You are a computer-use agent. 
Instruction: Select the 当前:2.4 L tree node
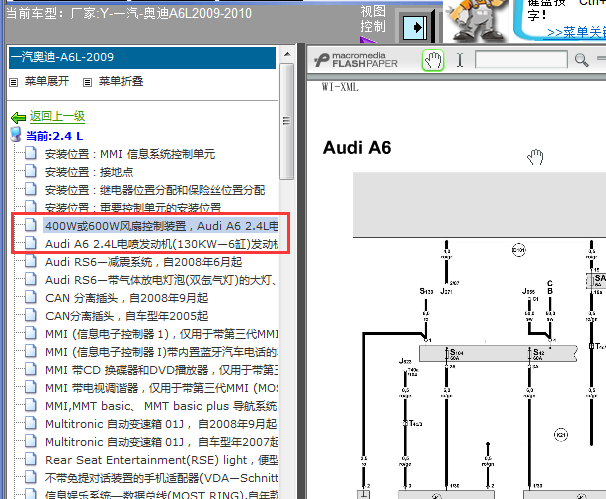pos(54,136)
